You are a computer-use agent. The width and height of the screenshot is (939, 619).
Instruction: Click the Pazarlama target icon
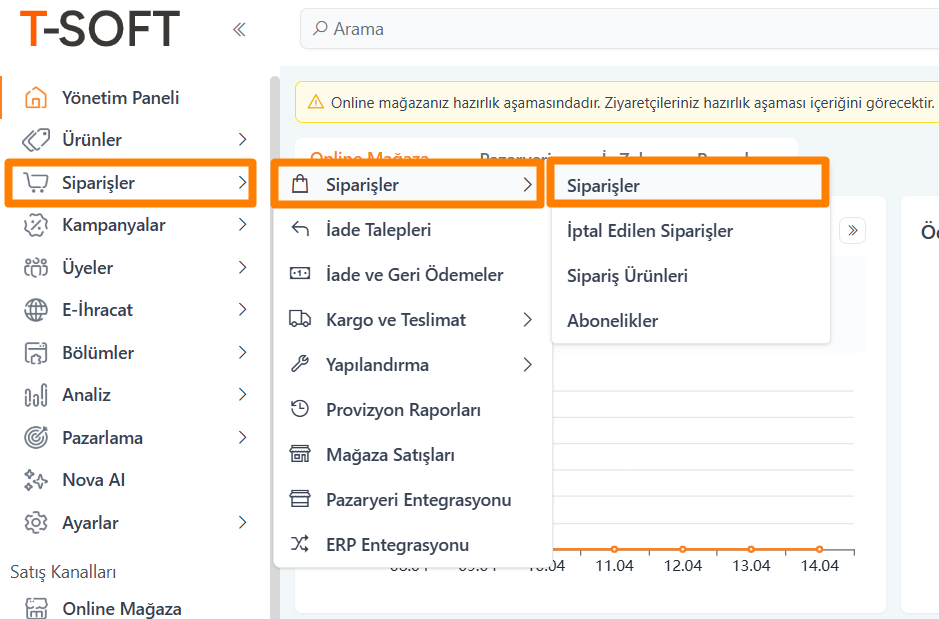36,438
